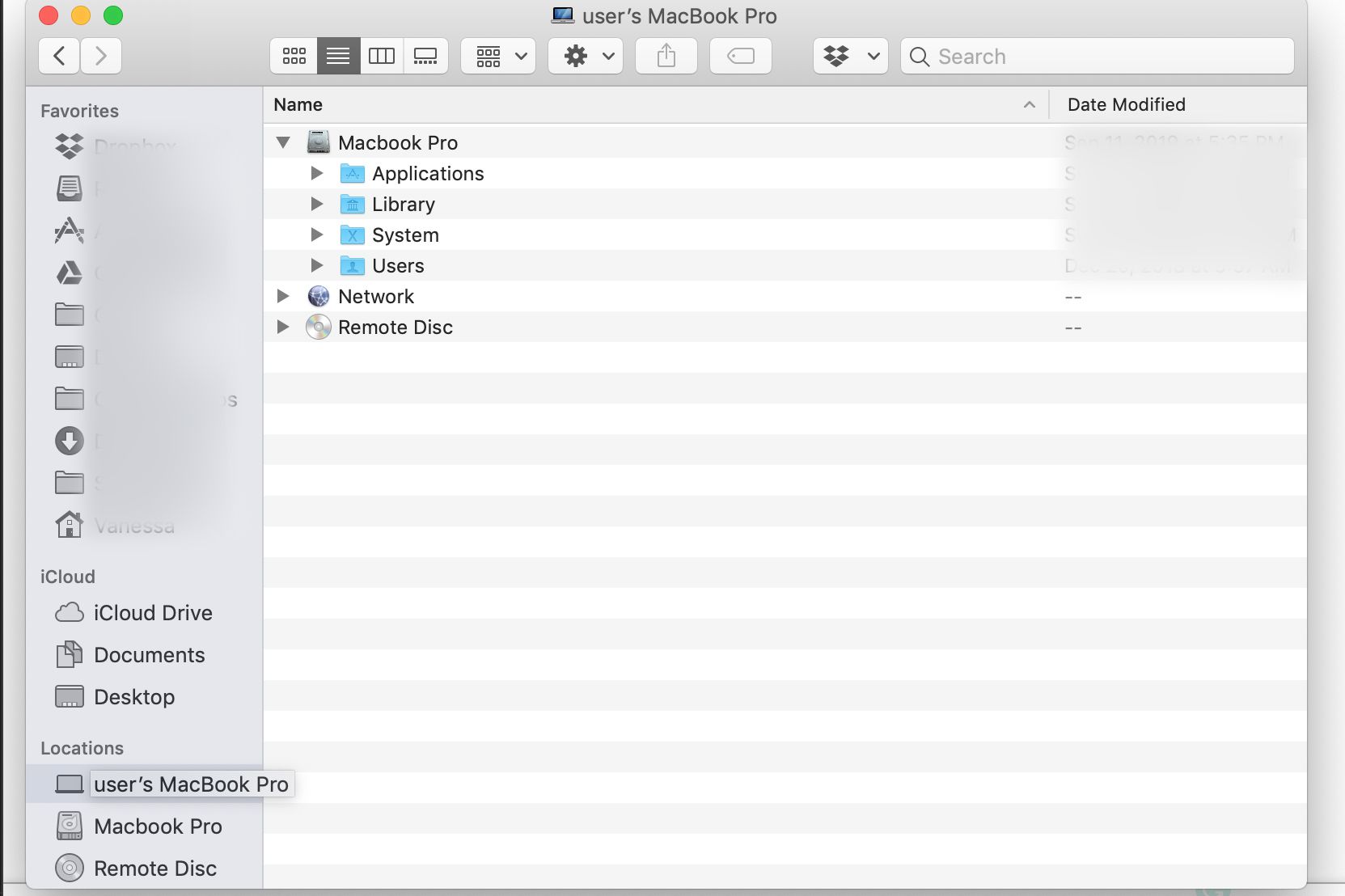Sort by the Date Modified column header
This screenshot has height=896, width=1345.
[x=1178, y=104]
